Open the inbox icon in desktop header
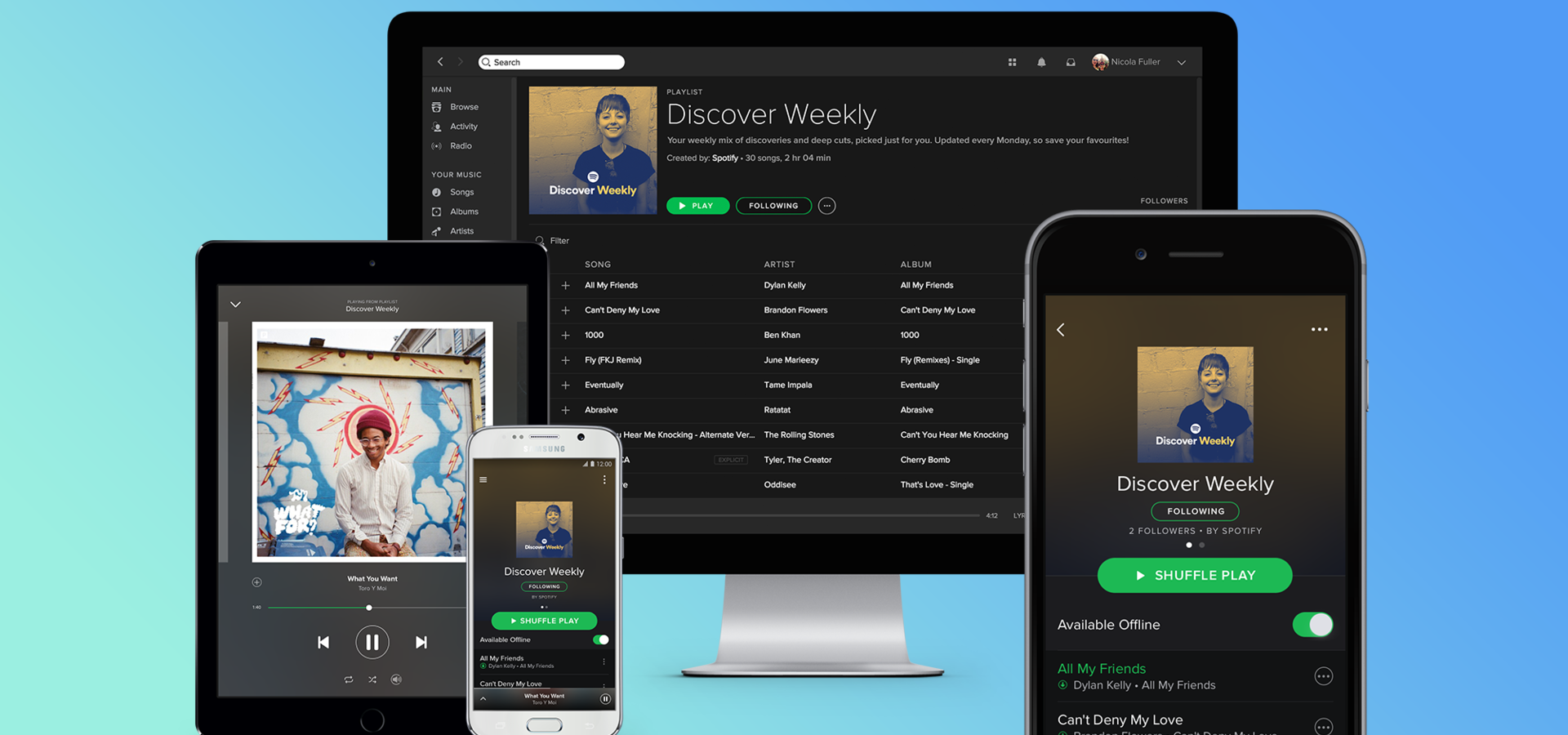Screen dimensions: 1568x735 (1071, 62)
